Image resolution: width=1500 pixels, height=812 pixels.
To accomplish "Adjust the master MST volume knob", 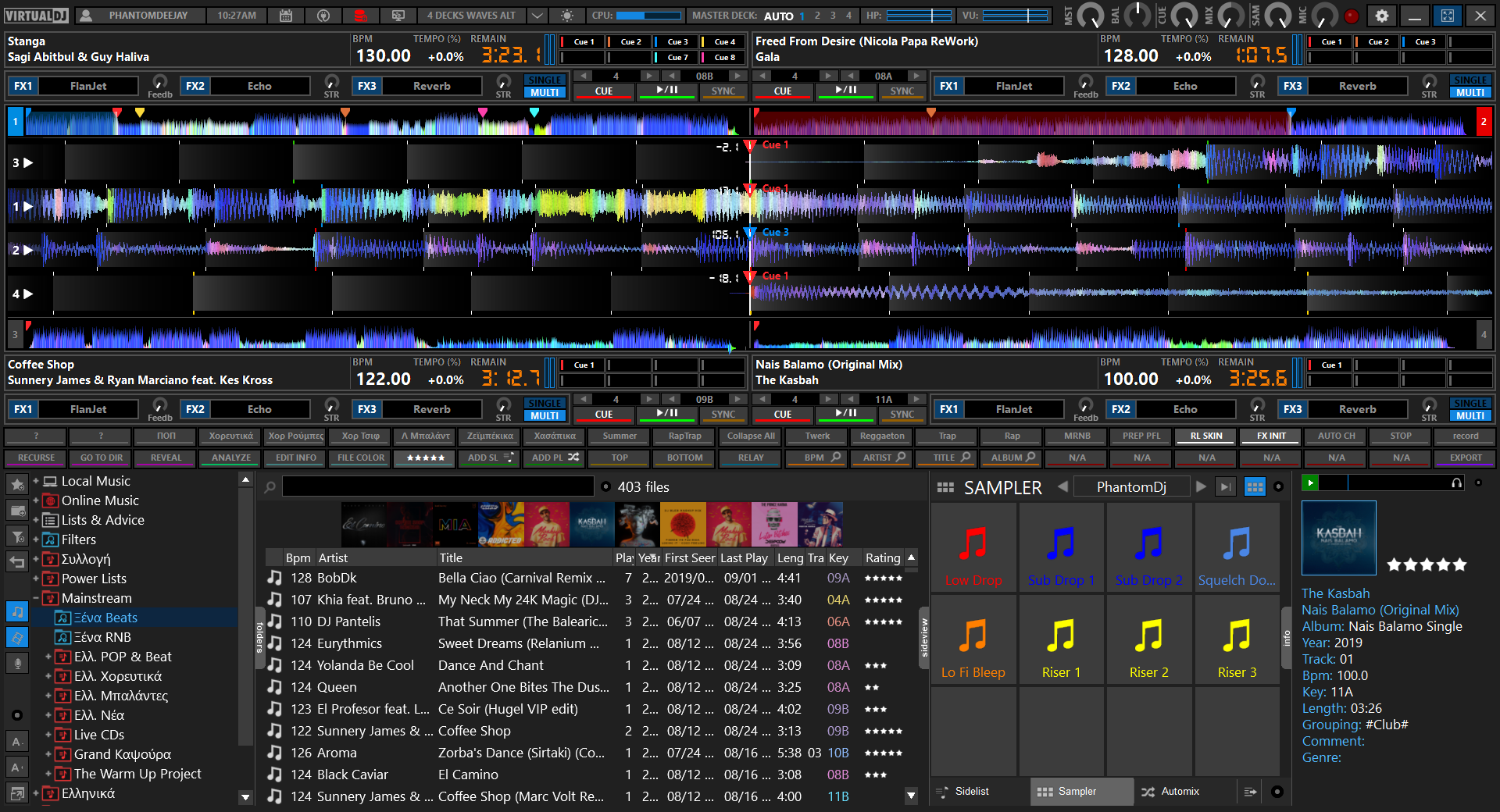I will point(1090,16).
